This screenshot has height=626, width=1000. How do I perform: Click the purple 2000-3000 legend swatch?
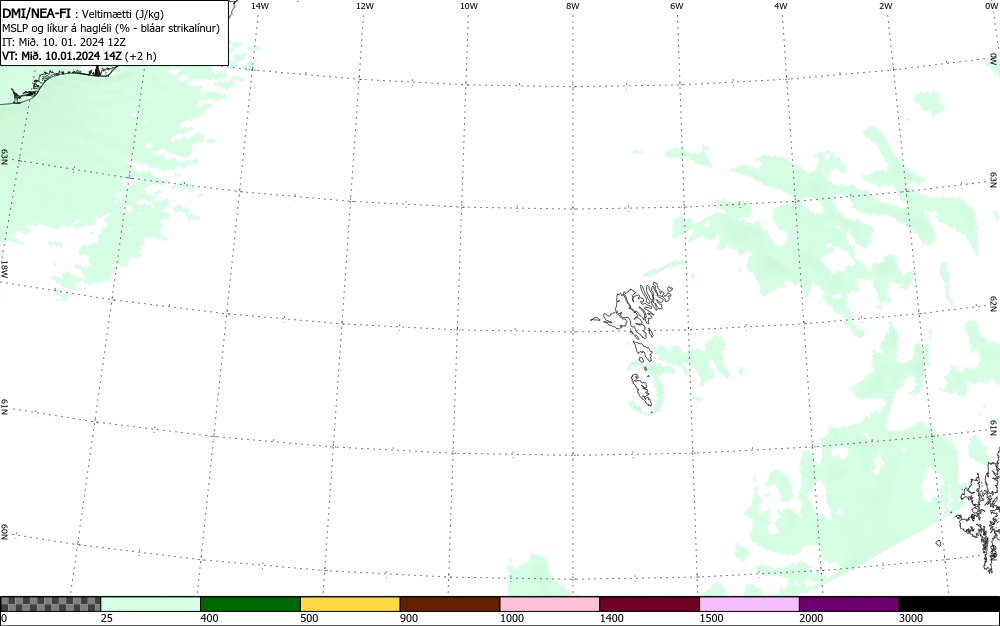[849, 604]
